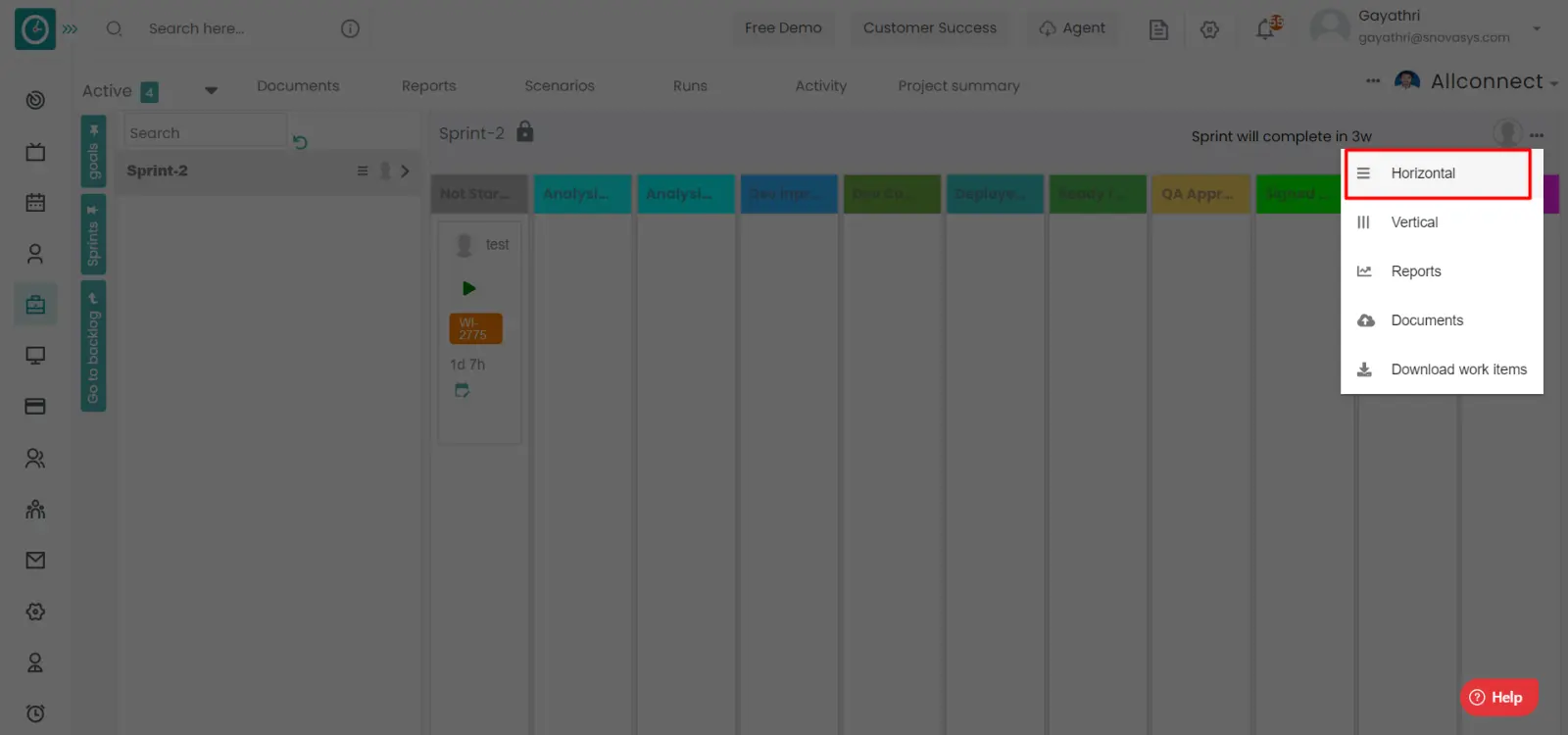The image size is (1568, 735).
Task: Open the calendar icon in sidebar
Action: tap(35, 203)
